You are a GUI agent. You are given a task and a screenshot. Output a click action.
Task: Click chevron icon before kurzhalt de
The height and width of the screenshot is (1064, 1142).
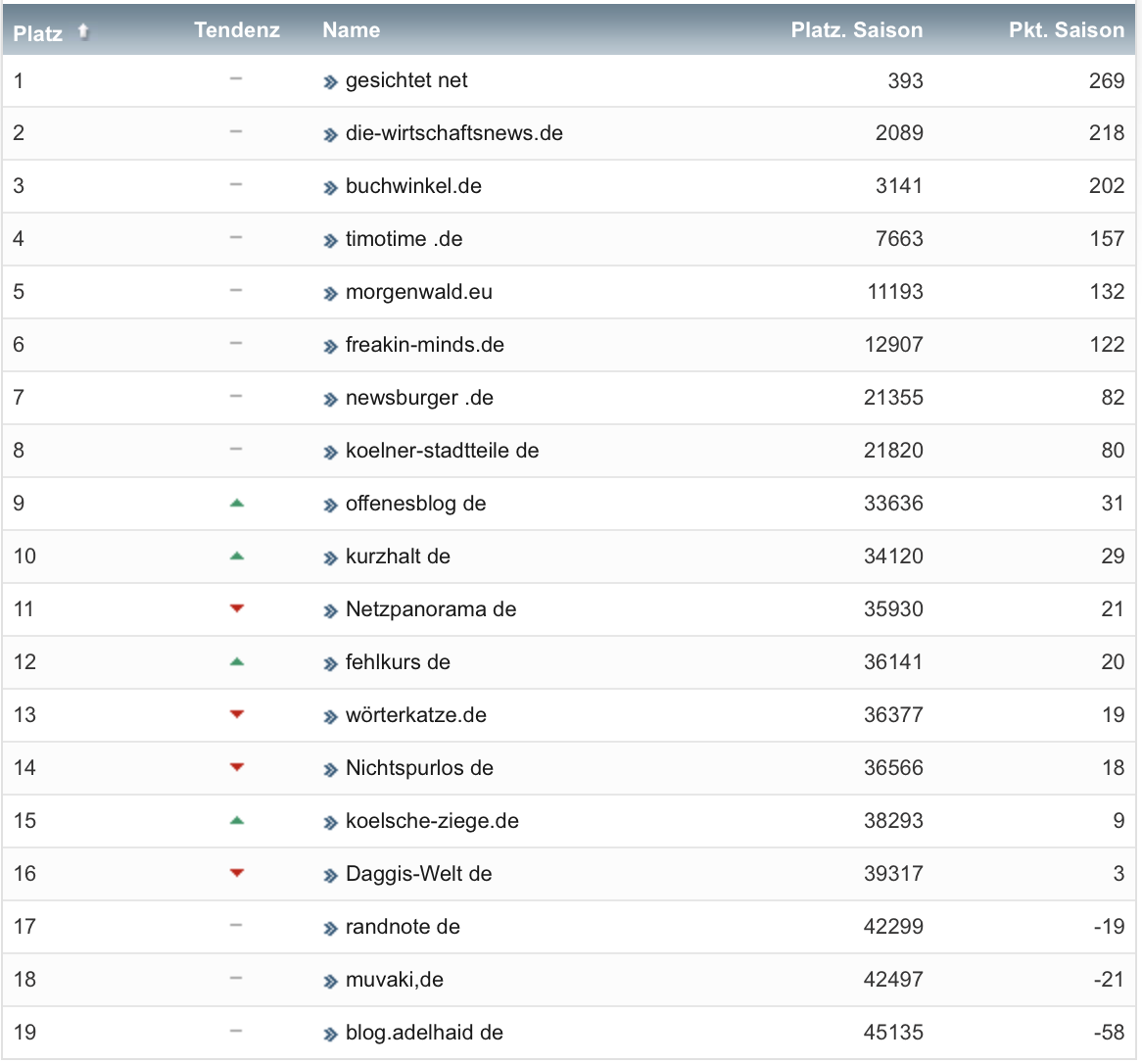pyautogui.click(x=331, y=558)
